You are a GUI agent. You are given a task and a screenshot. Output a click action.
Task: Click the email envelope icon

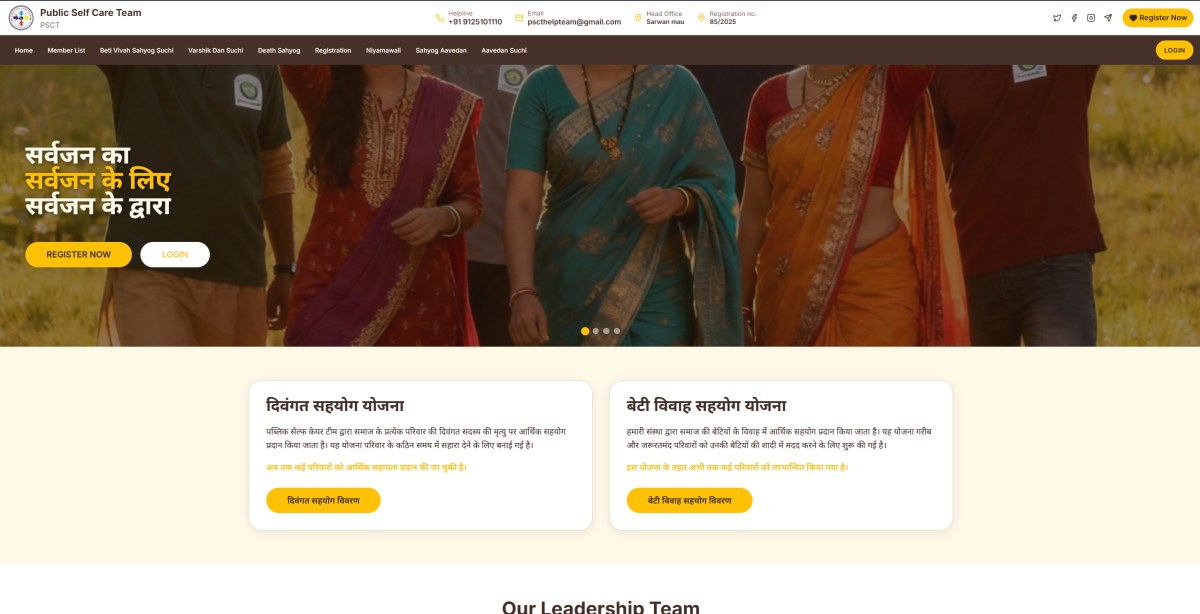coord(519,18)
